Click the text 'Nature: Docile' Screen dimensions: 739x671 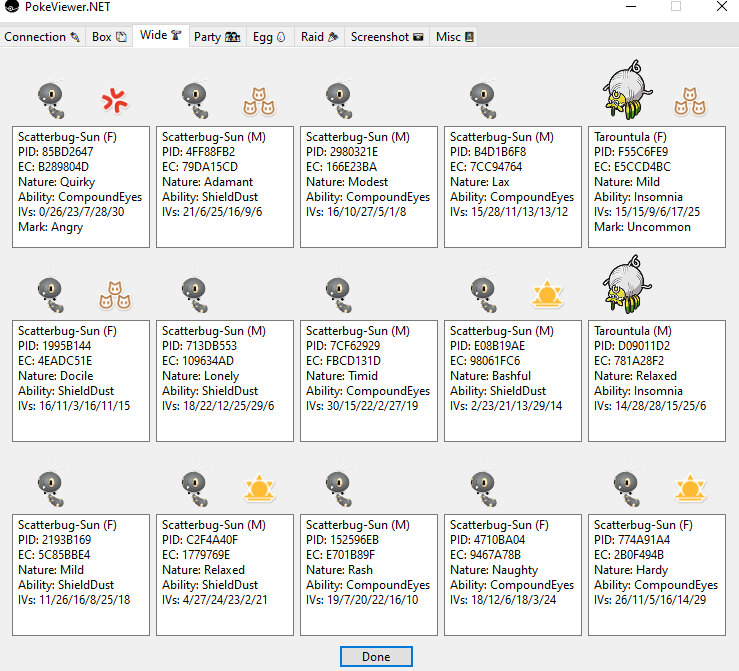point(56,376)
